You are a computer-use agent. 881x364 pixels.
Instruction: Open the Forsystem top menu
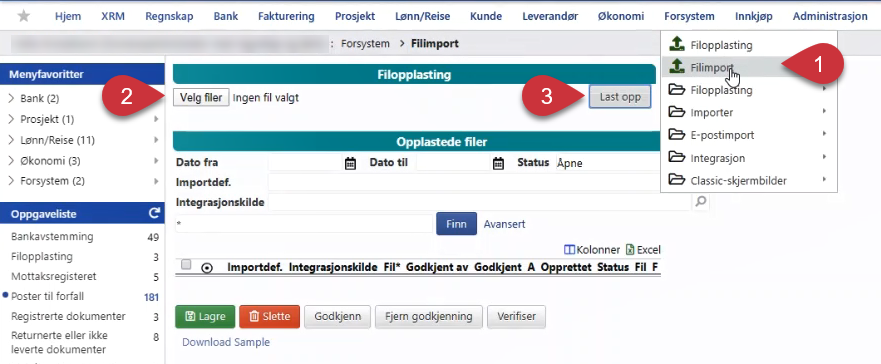click(x=689, y=16)
